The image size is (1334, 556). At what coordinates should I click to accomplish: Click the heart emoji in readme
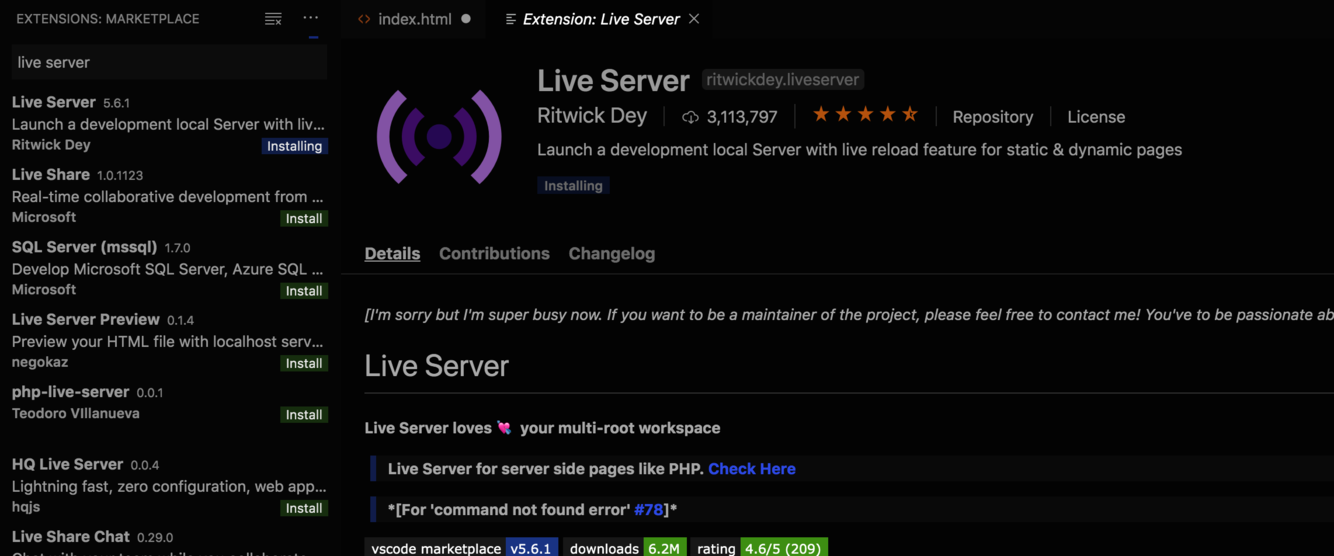[504, 428]
